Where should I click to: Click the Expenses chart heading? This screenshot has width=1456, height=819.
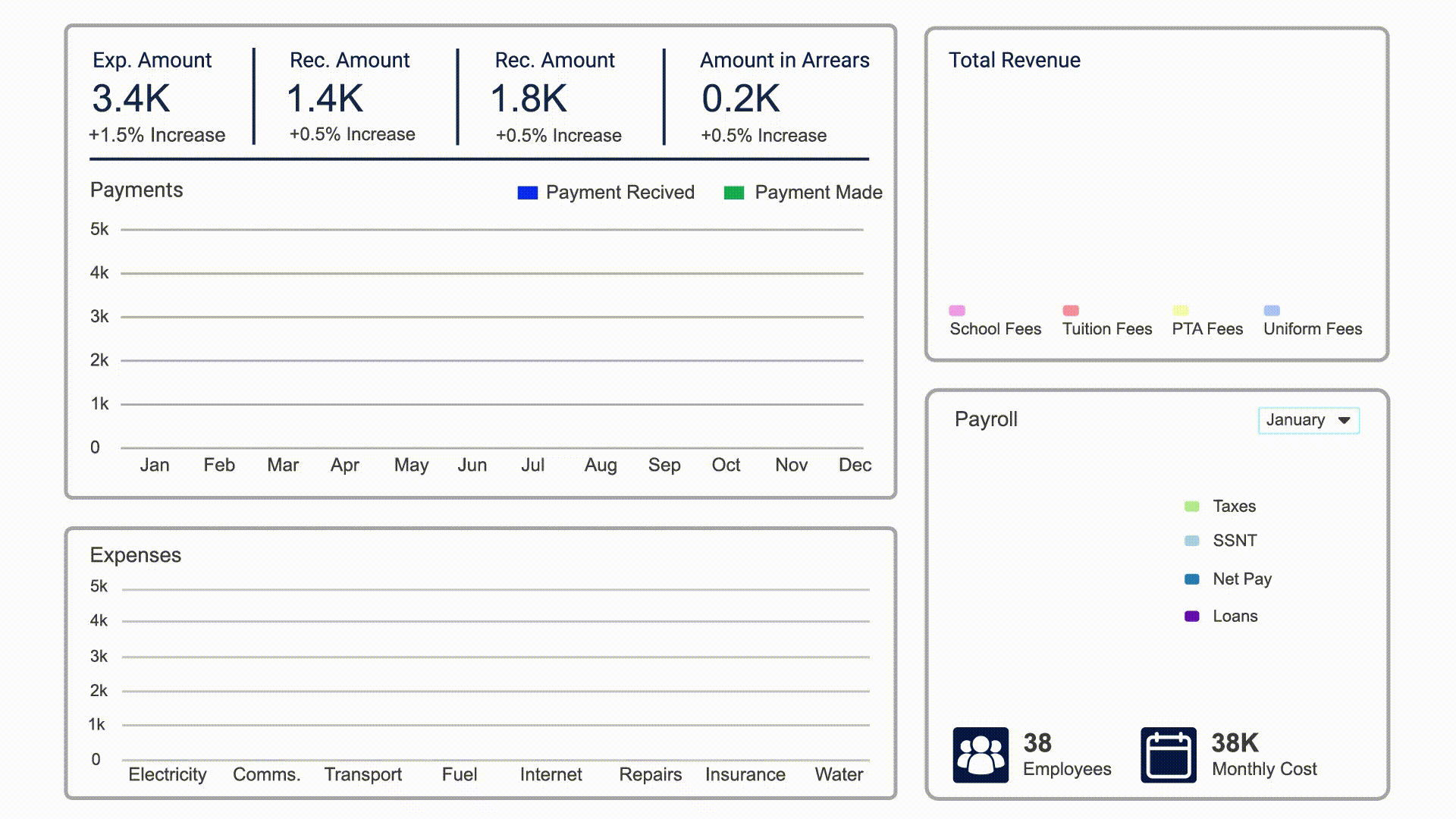pos(136,555)
